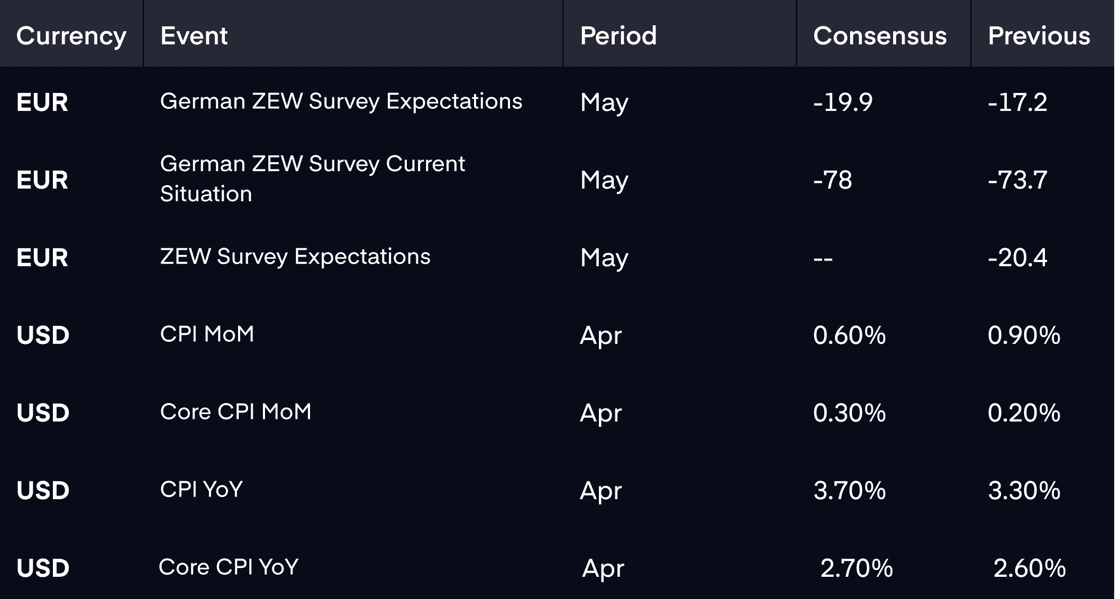Sort by the Consensus column header
The height and width of the screenshot is (599, 1120).
(879, 36)
